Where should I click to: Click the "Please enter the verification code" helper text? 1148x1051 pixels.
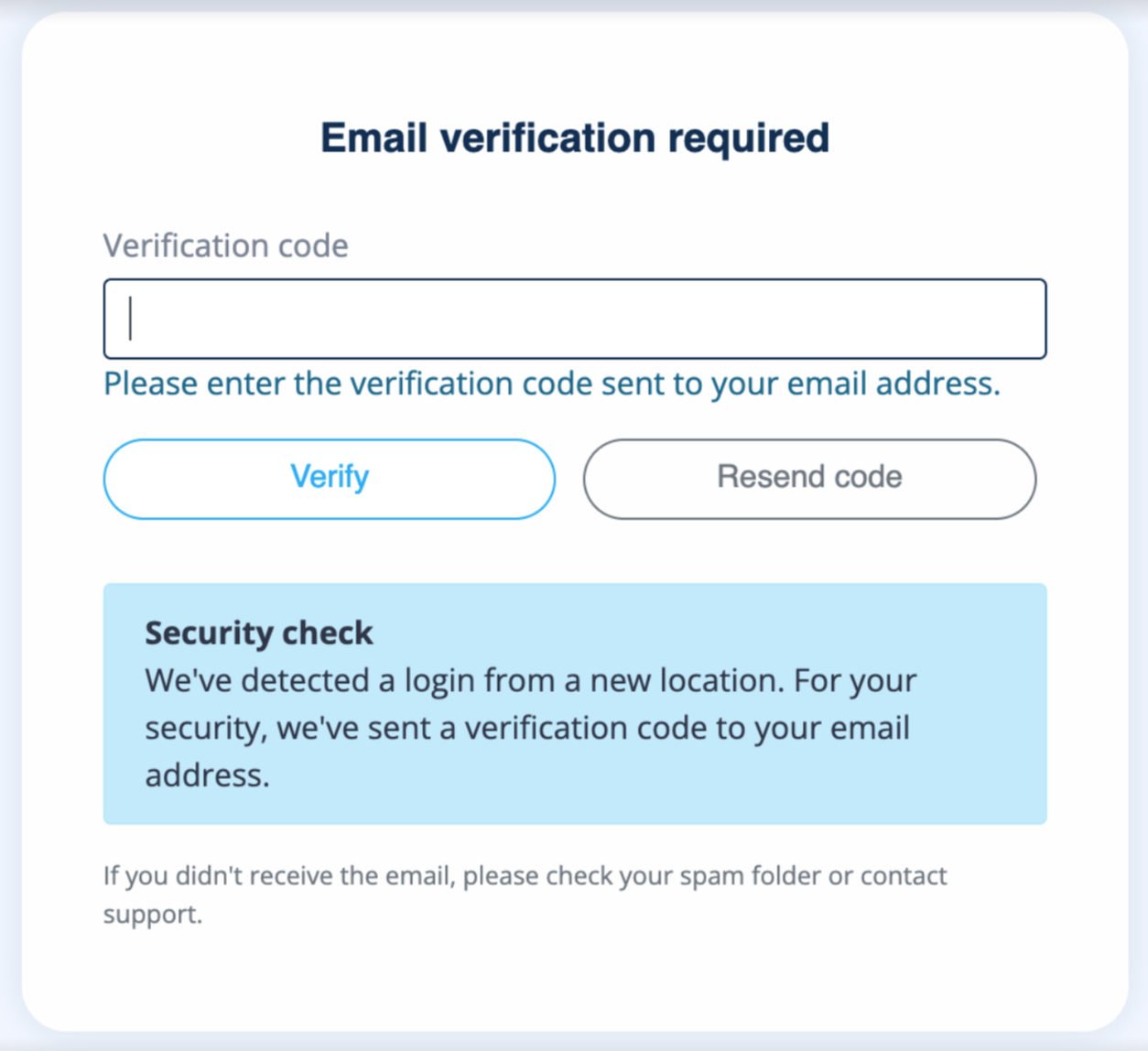[551, 384]
